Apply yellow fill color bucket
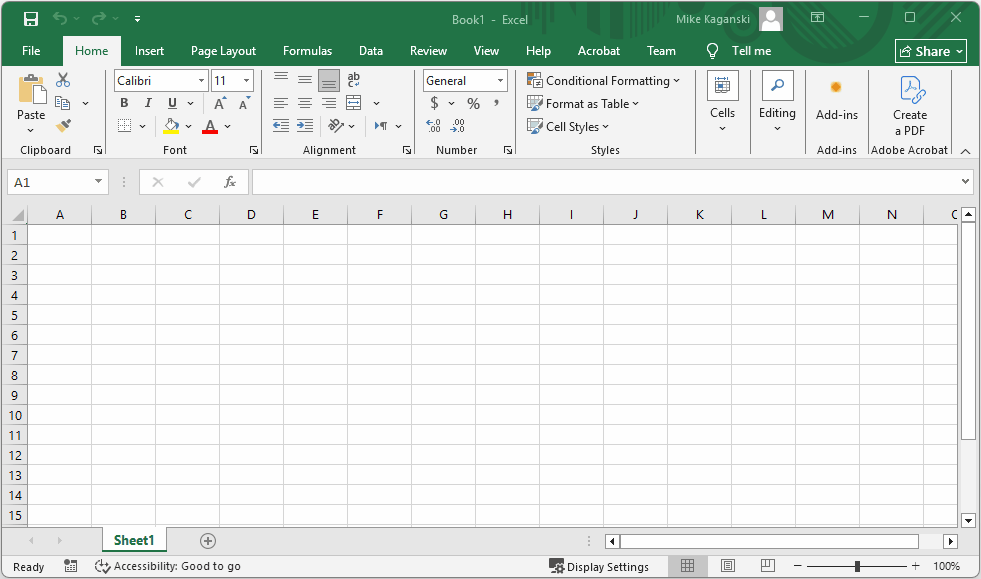 [171, 126]
